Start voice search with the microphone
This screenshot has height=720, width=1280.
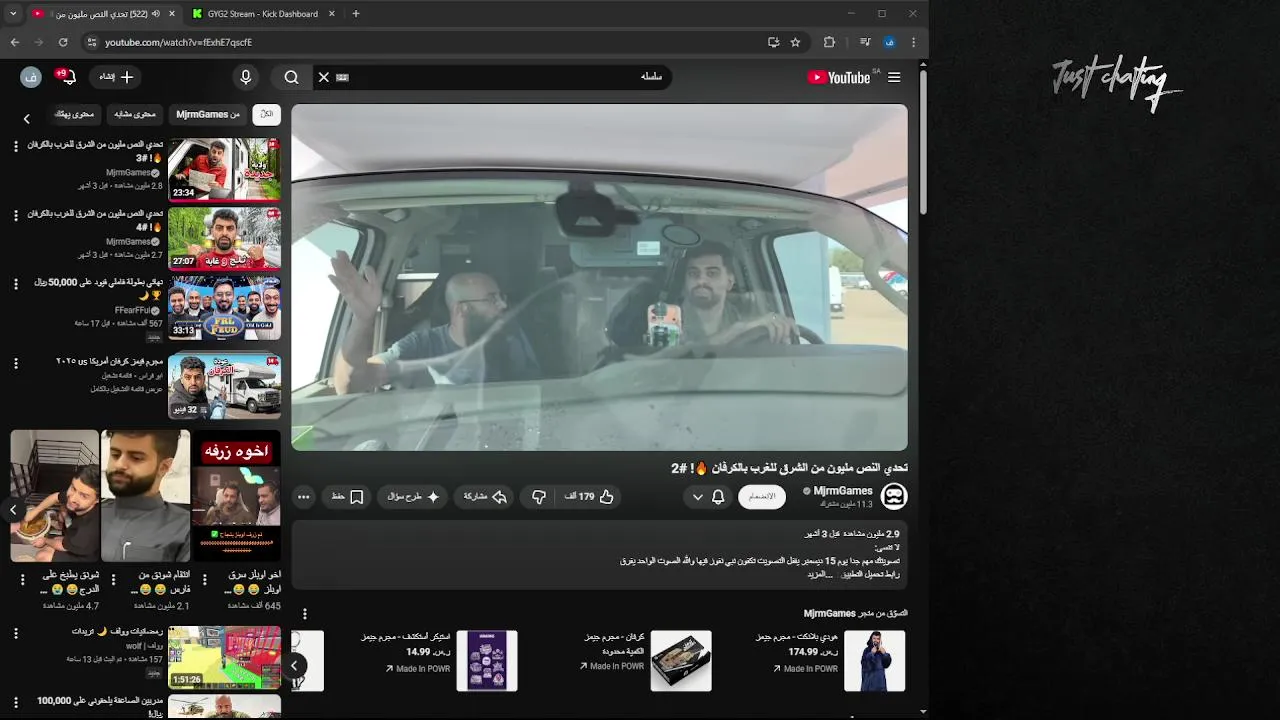click(246, 77)
